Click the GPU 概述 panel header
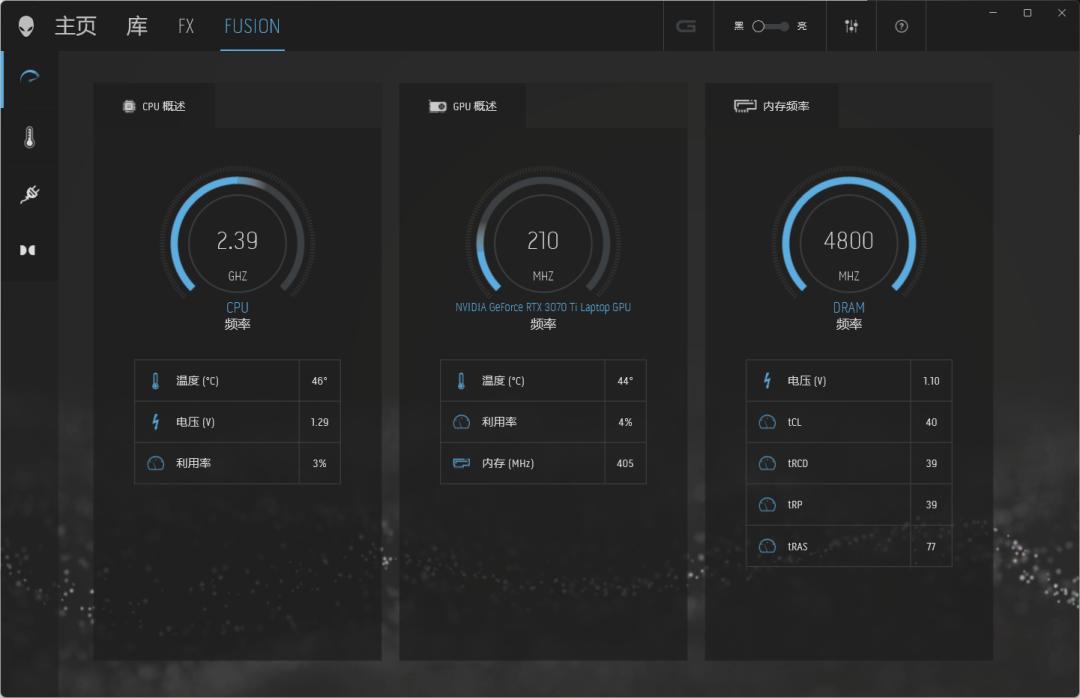Viewport: 1080px width, 698px height. pos(462,106)
